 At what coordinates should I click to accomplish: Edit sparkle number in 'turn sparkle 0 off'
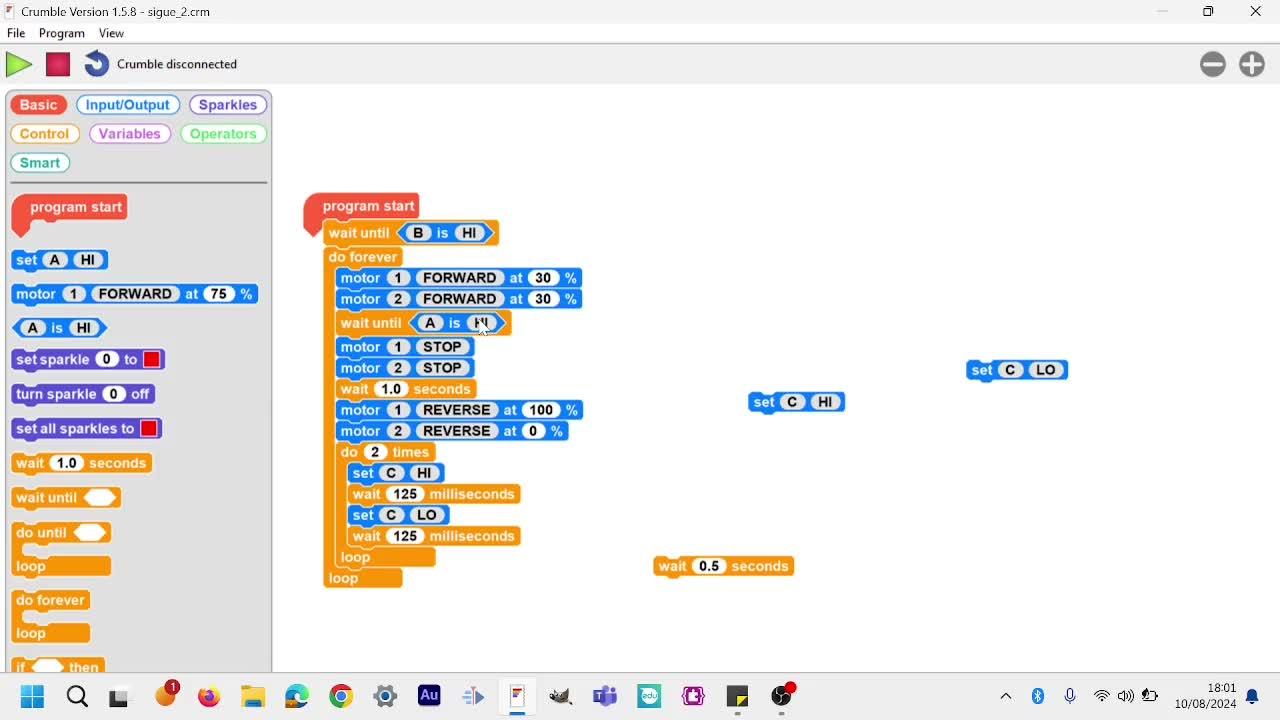point(114,394)
